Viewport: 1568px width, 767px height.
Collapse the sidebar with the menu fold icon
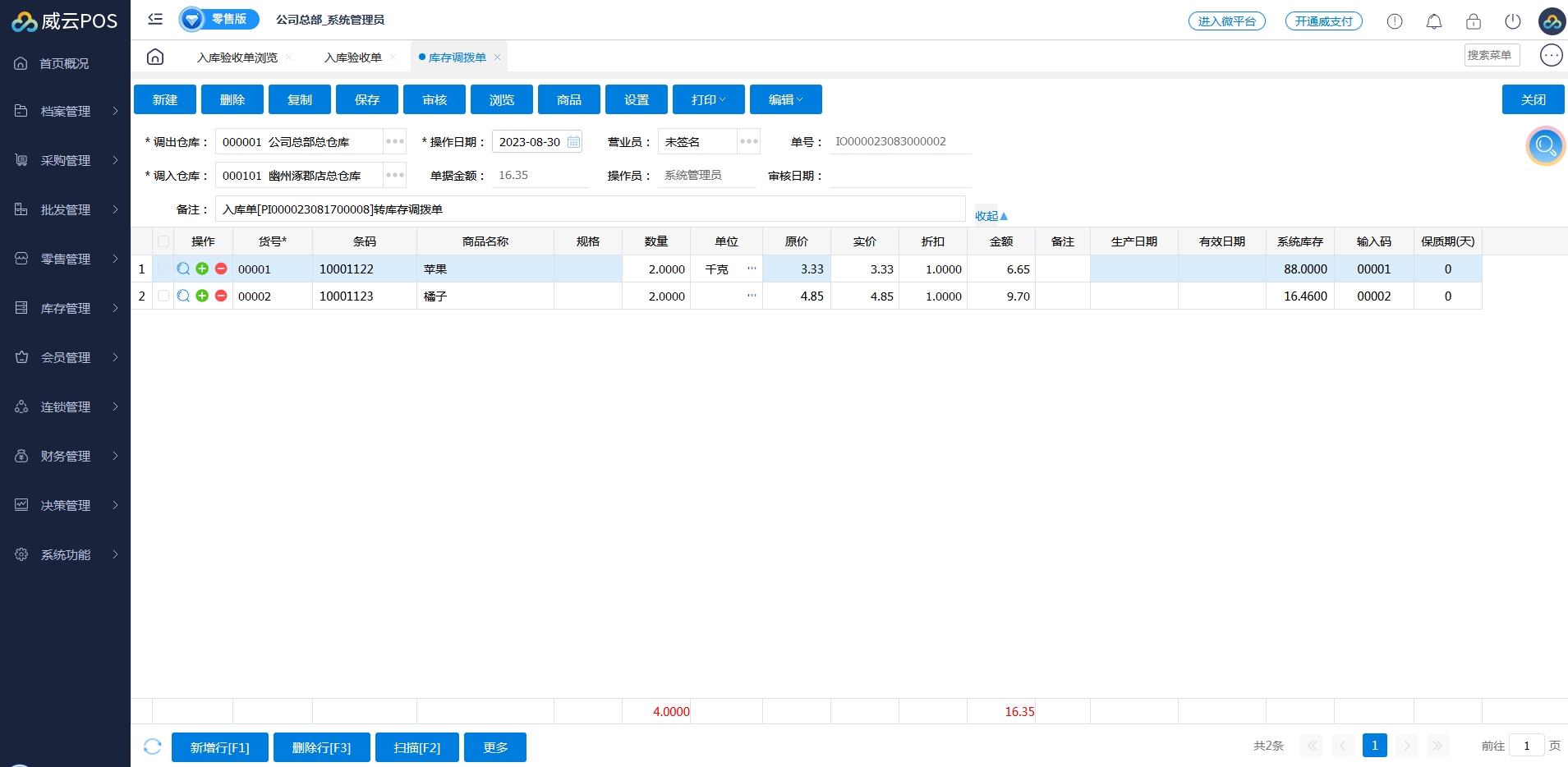coord(155,19)
